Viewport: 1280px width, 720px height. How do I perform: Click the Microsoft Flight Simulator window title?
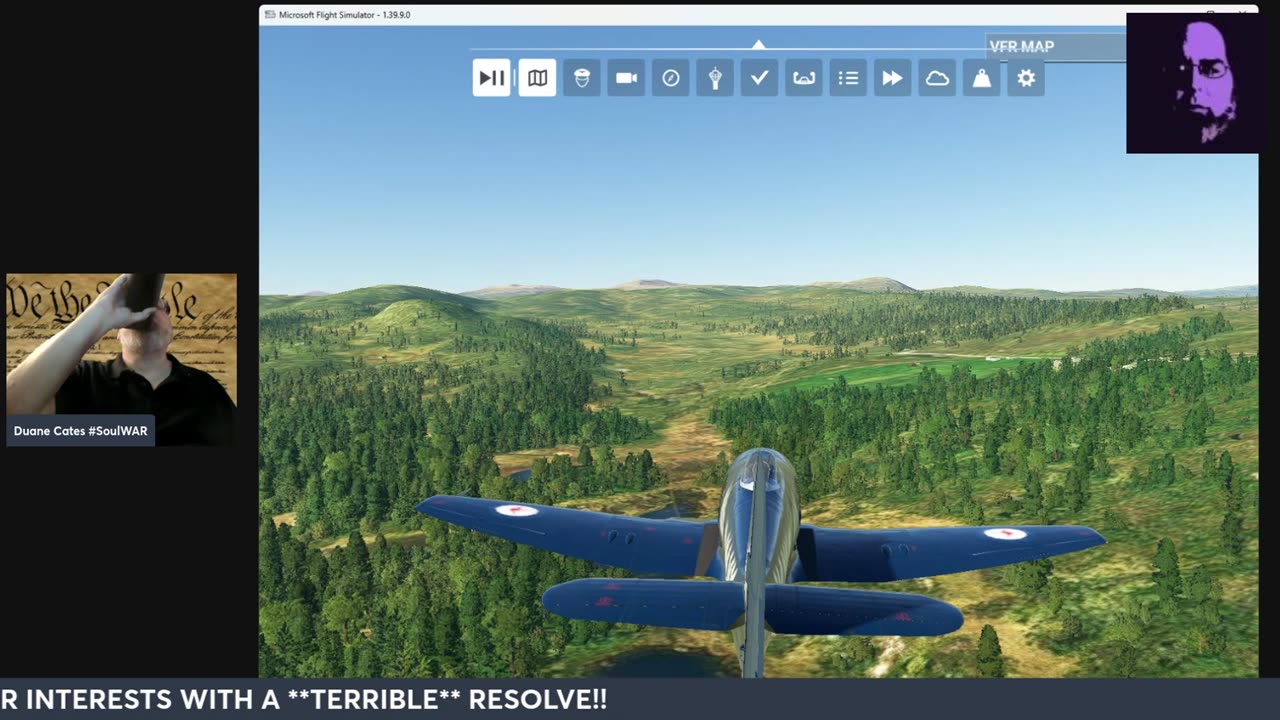344,15
